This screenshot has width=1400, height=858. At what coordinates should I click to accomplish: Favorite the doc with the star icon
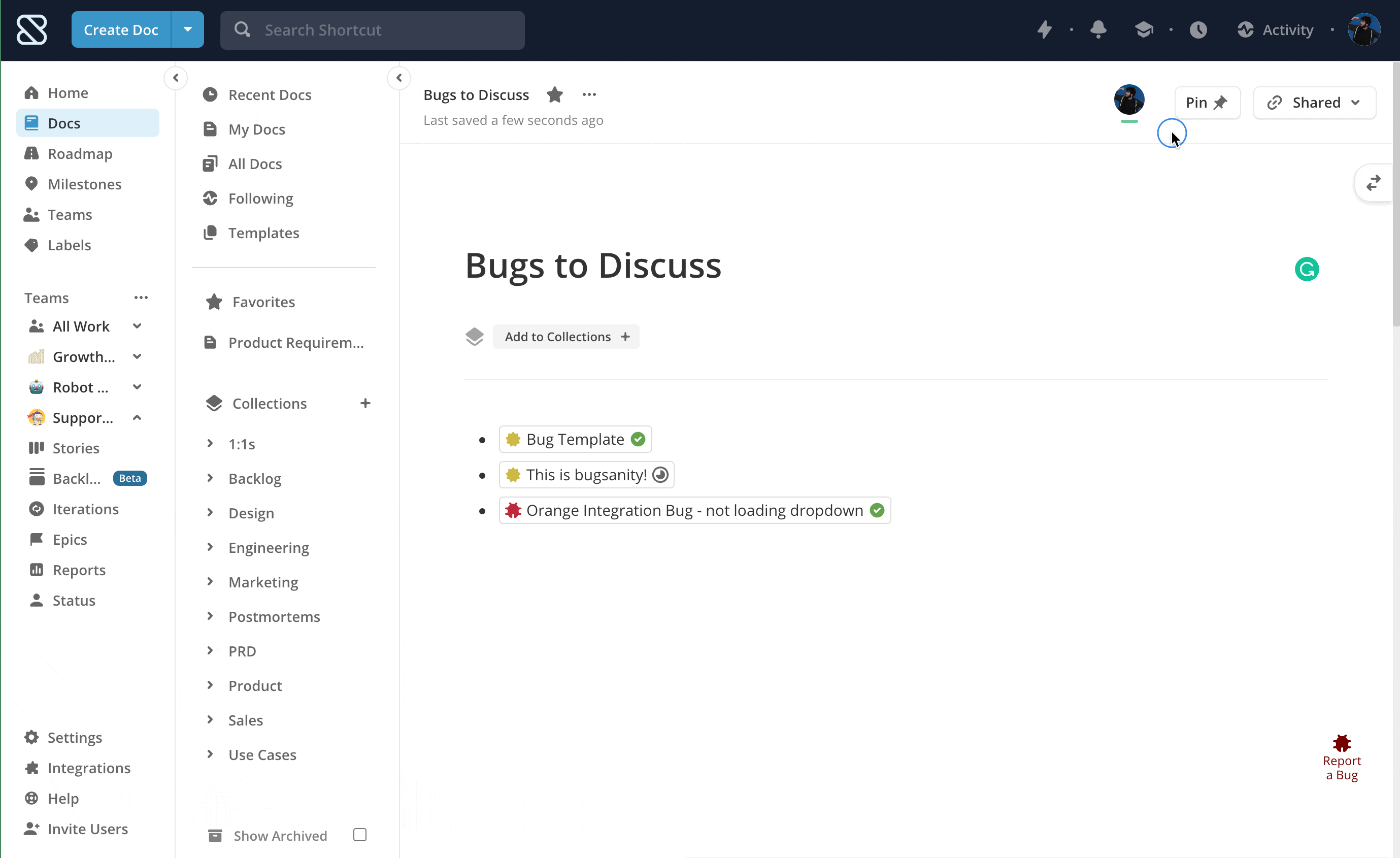pyautogui.click(x=554, y=95)
